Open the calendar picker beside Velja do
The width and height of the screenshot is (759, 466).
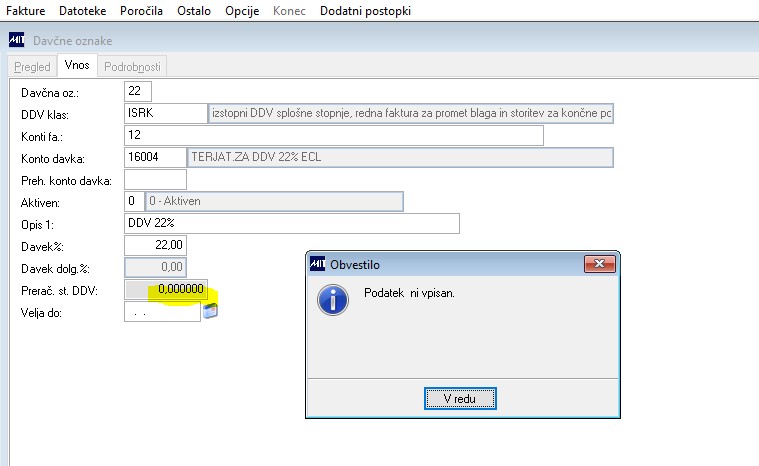point(210,311)
